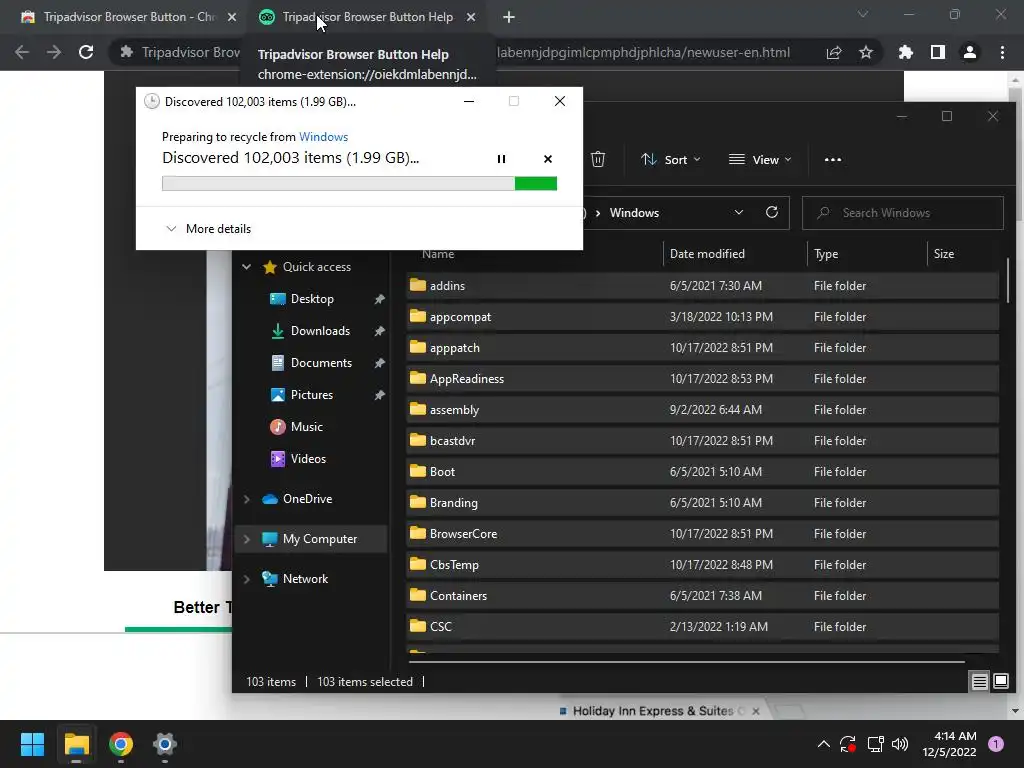Open the View dropdown in File Explorer

pos(760,159)
